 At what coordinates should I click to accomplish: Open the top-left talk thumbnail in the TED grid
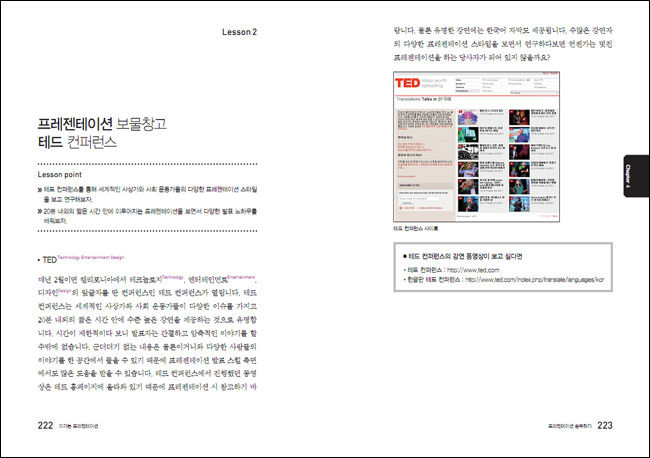[469, 115]
